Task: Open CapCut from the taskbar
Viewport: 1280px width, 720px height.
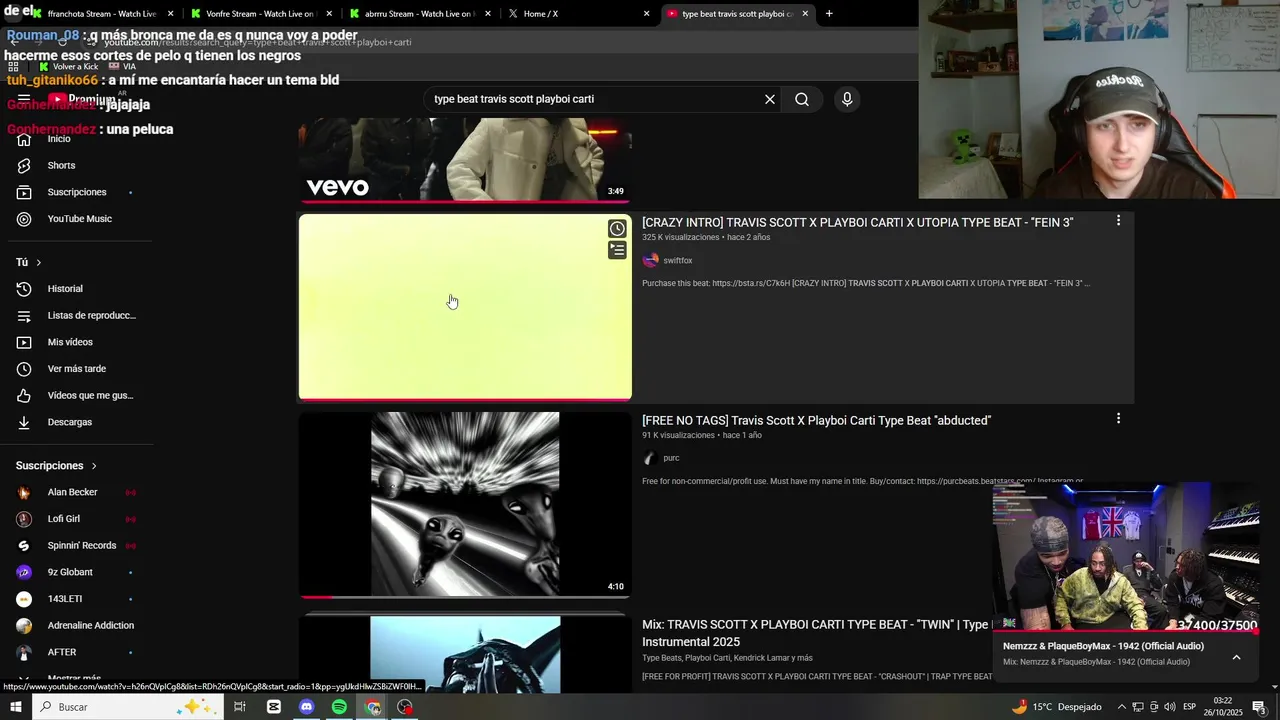Action: [274, 707]
